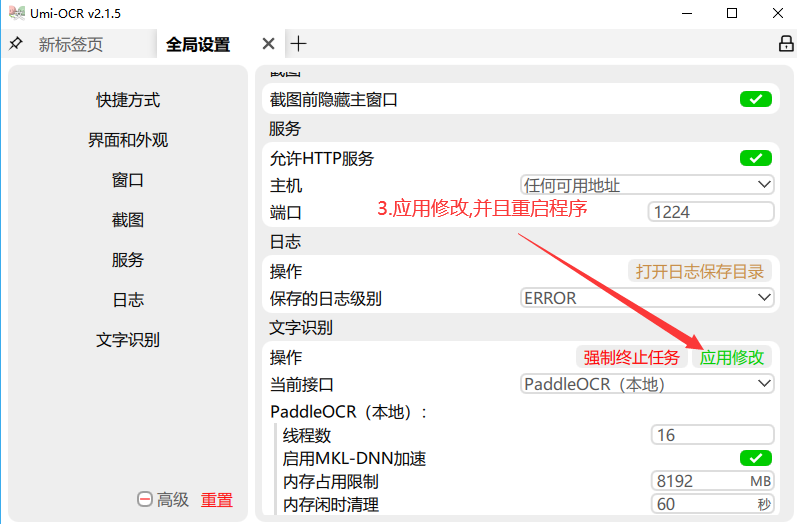
Task: Select 文字识别 in the left sidebar
Action: point(128,340)
